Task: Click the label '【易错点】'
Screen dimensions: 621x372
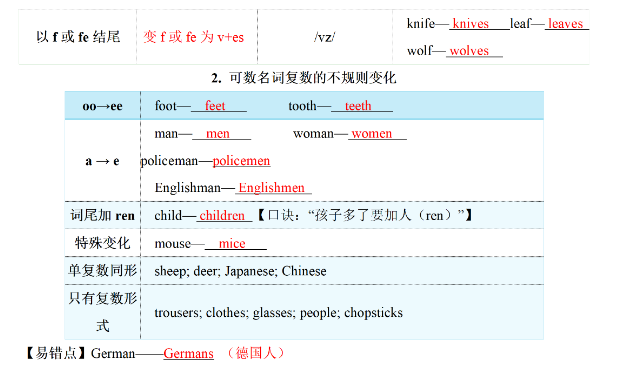Action: pos(55,353)
